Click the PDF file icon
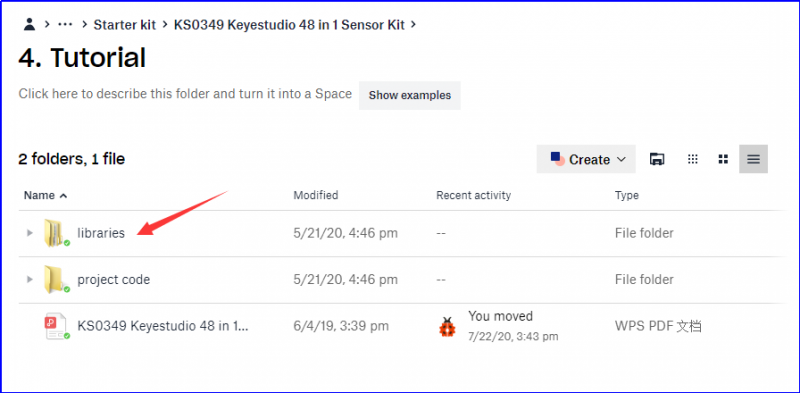The image size is (800, 393). point(56,326)
